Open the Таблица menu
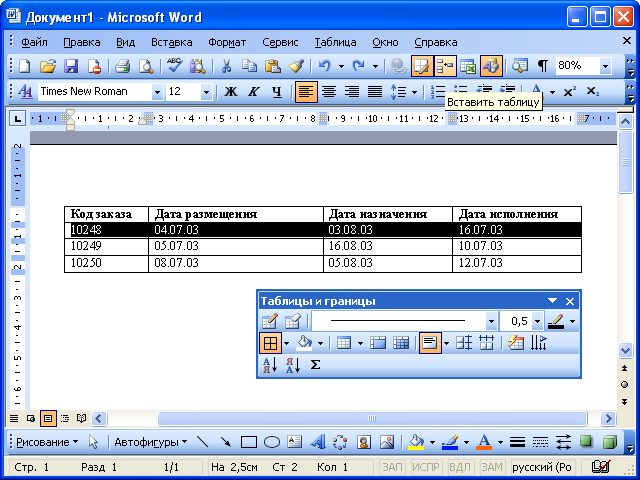This screenshot has width=640, height=480. (335, 42)
